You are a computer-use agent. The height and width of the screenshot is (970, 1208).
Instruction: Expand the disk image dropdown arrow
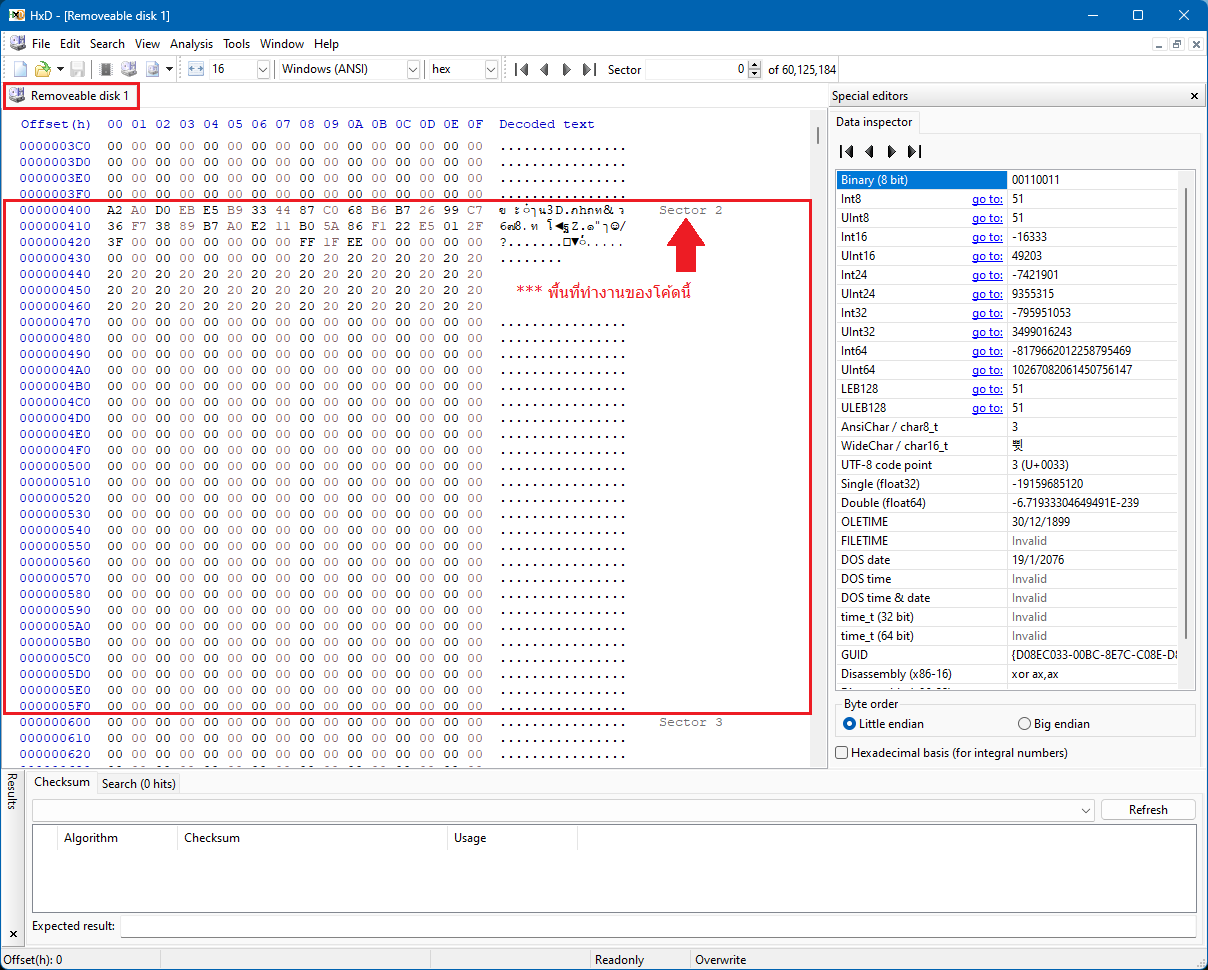coord(169,69)
